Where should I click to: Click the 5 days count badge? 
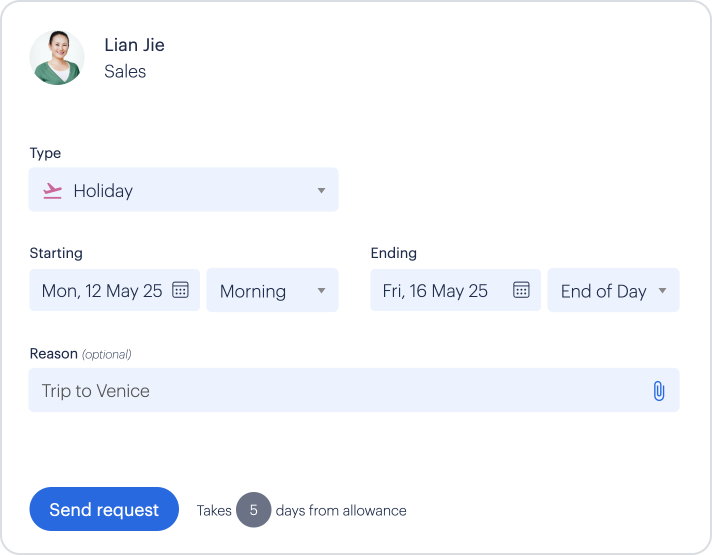254,510
